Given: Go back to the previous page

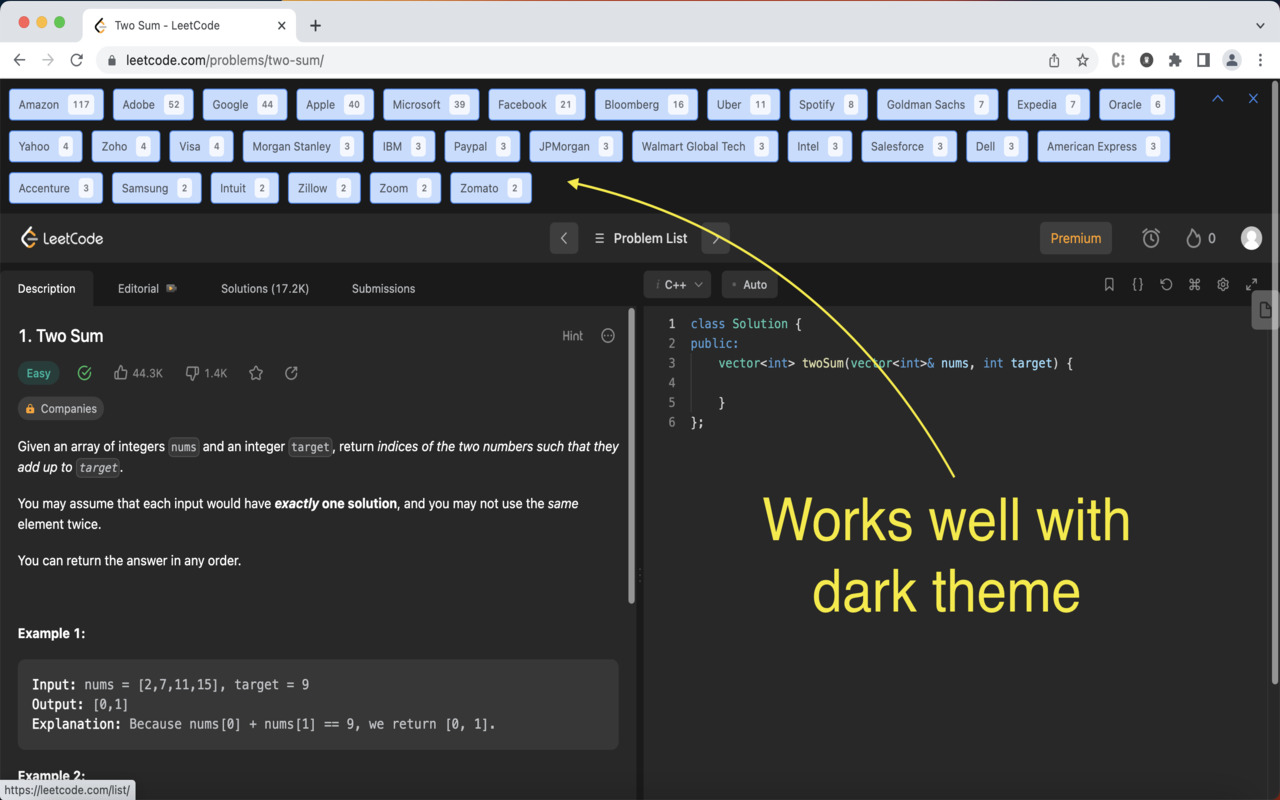Looking at the screenshot, I should (x=19, y=60).
